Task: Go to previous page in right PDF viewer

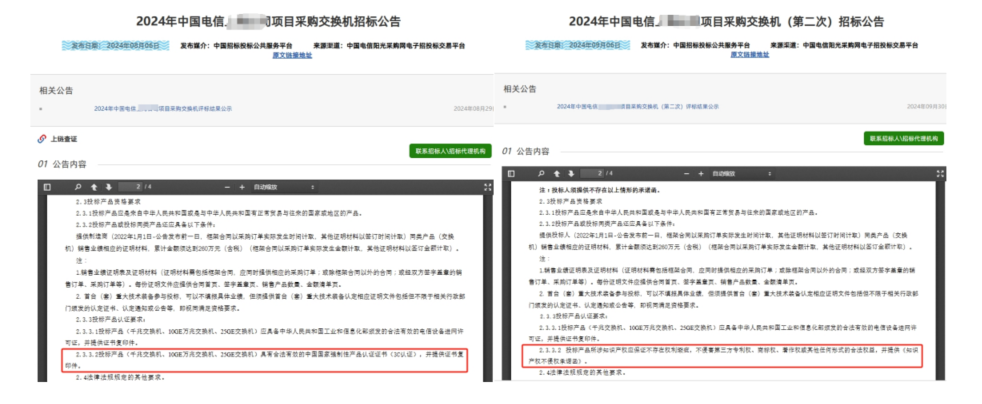Action: tap(556, 174)
